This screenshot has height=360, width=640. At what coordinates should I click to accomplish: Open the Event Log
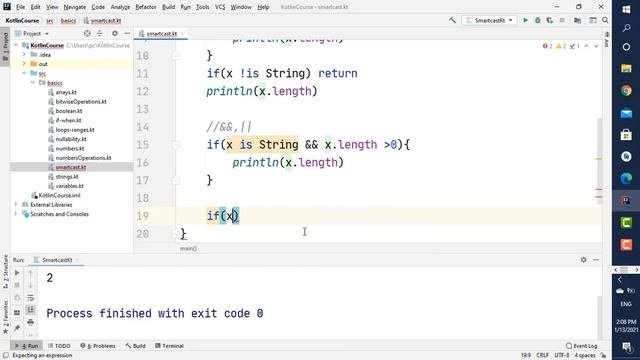[582, 346]
